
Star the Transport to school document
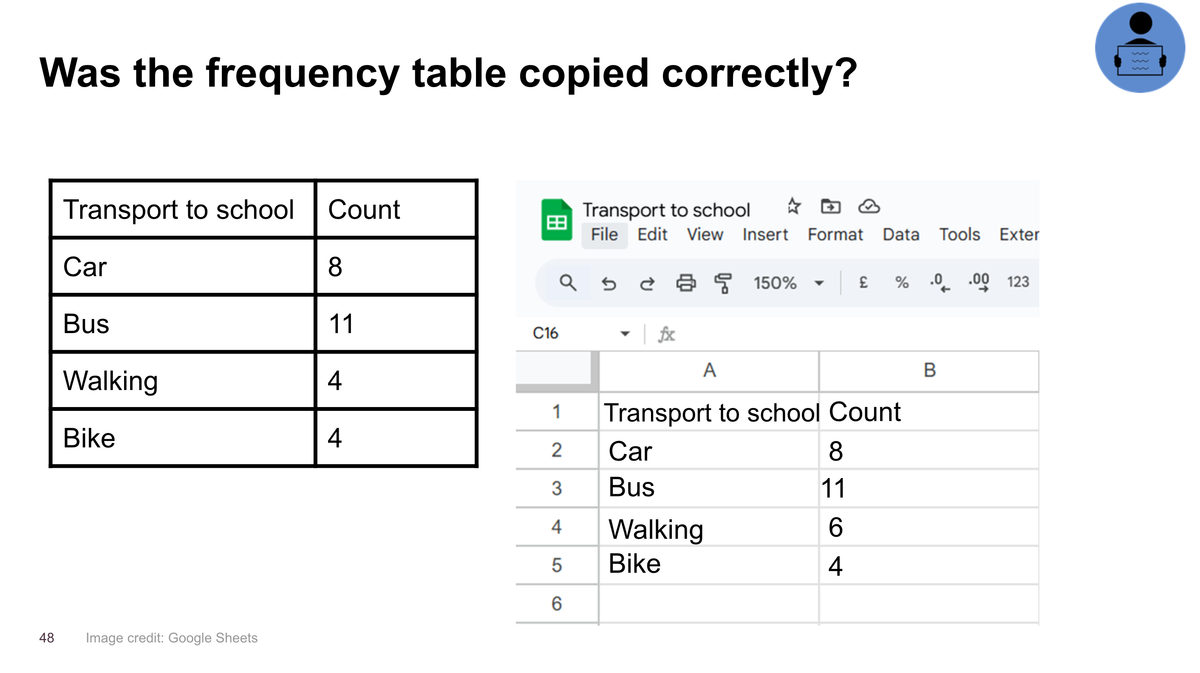(x=794, y=206)
